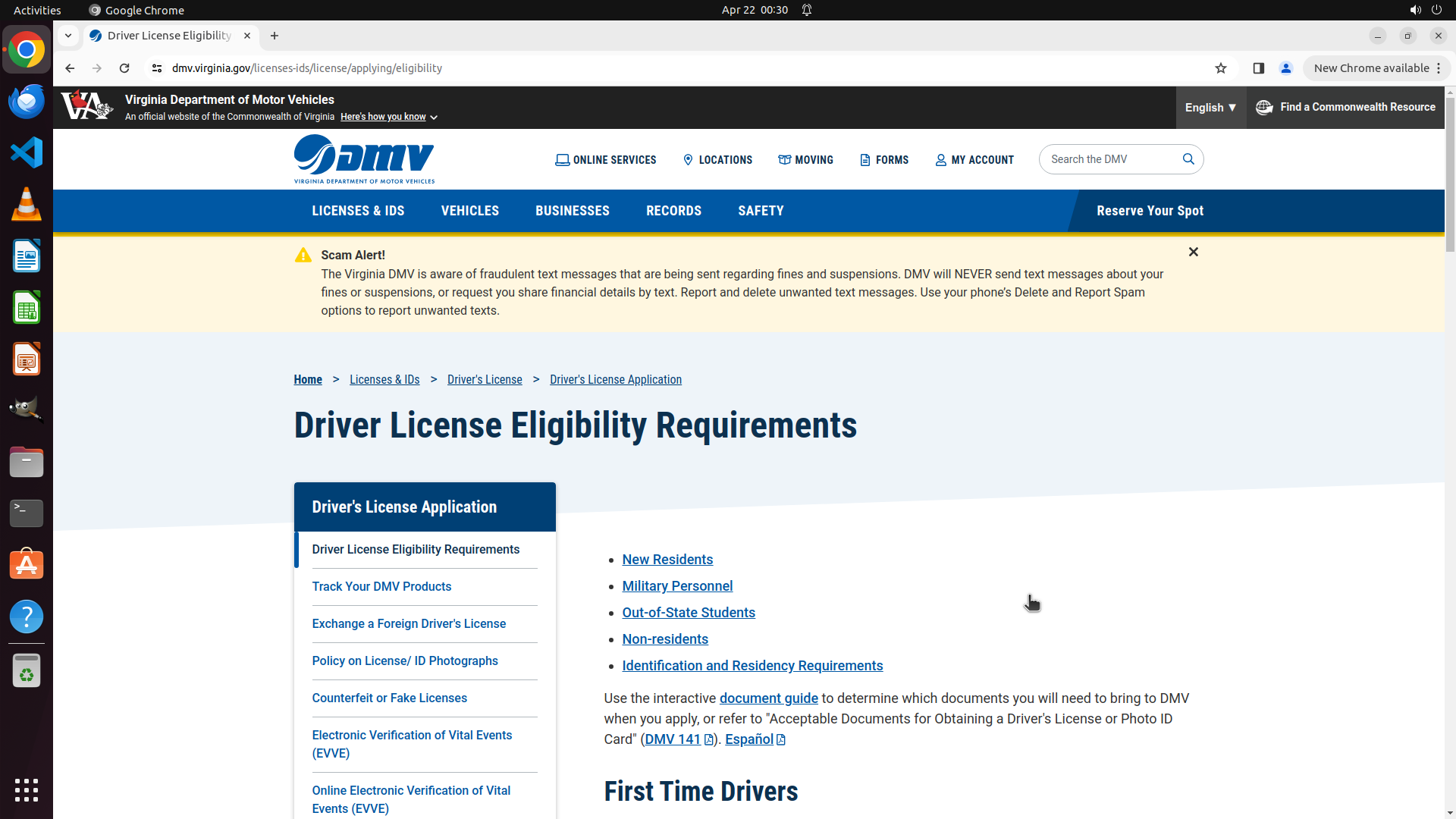Open Thunderbird from the dock
Screen dimensions: 1456x819
pyautogui.click(x=27, y=102)
